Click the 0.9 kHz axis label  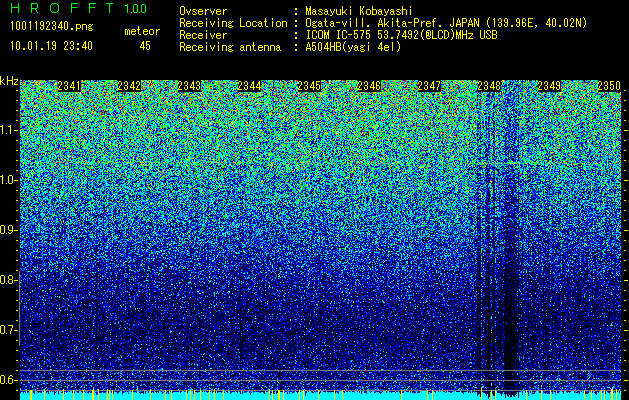[9, 230]
